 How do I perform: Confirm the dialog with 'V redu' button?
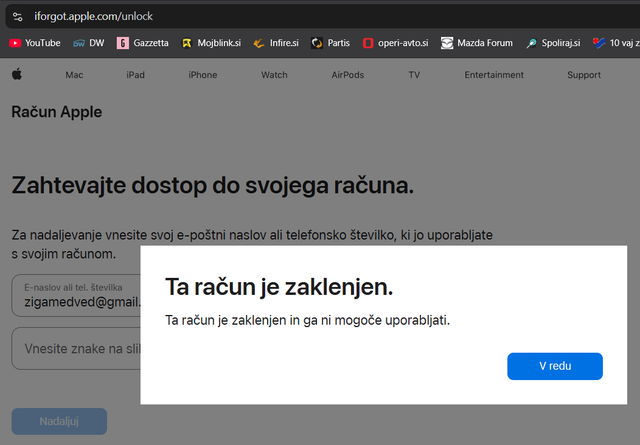(555, 366)
